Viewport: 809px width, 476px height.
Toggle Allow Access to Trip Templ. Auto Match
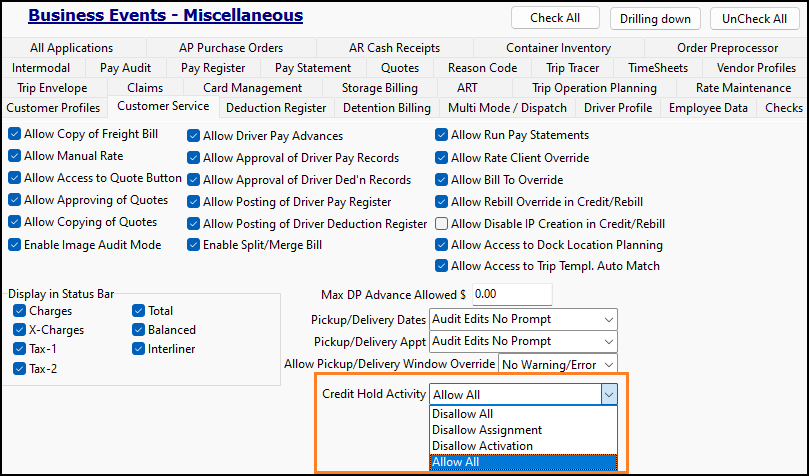[441, 266]
